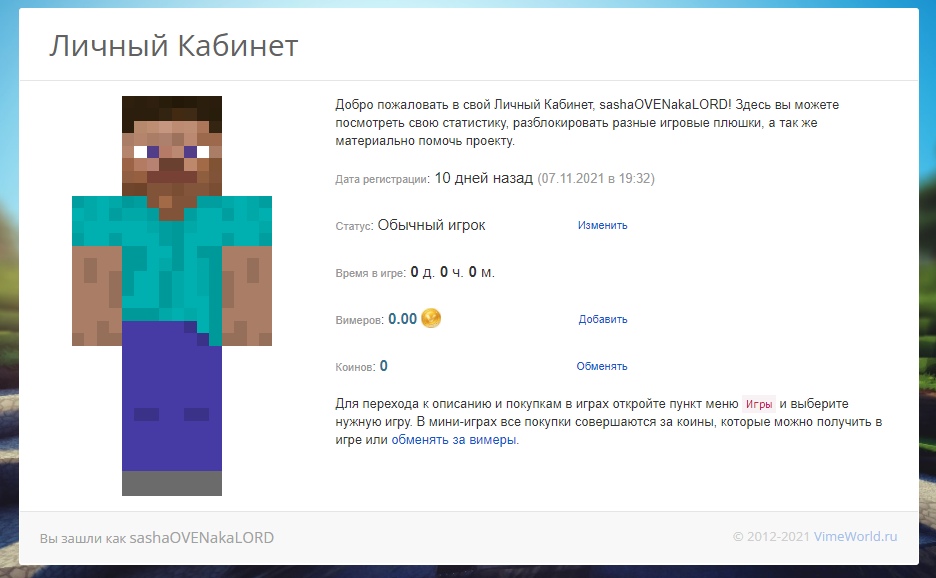Click the Коинов balance value 0
The width and height of the screenshot is (936, 578).
tap(384, 366)
